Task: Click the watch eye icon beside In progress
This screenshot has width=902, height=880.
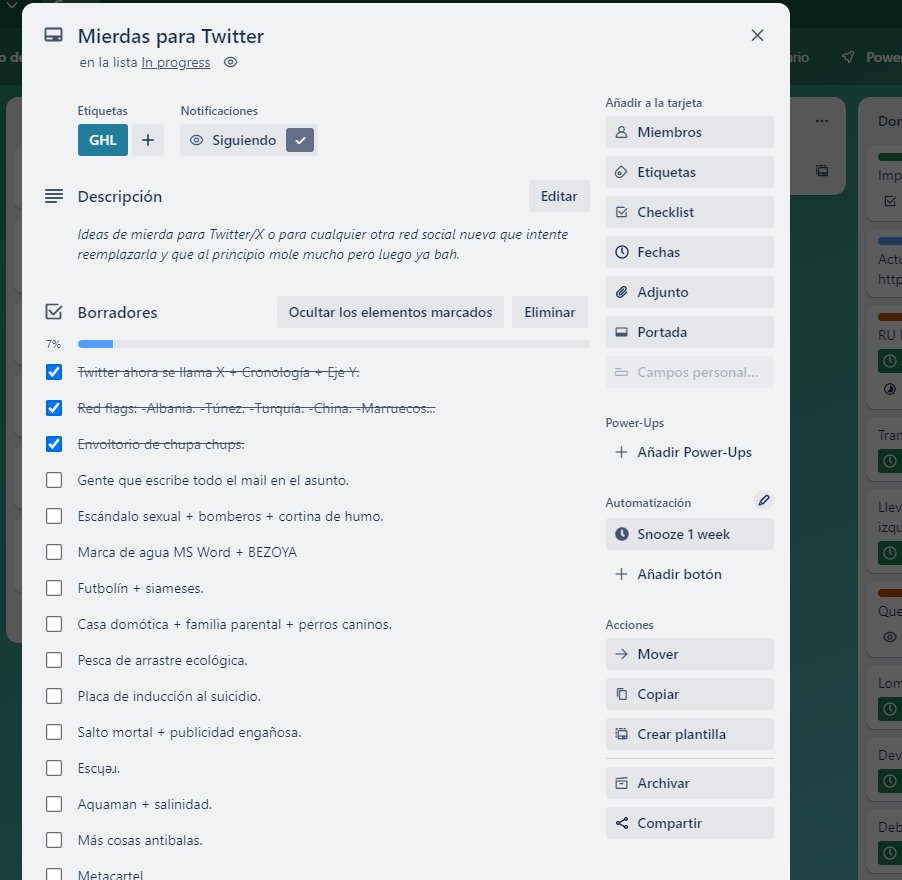Action: (230, 62)
